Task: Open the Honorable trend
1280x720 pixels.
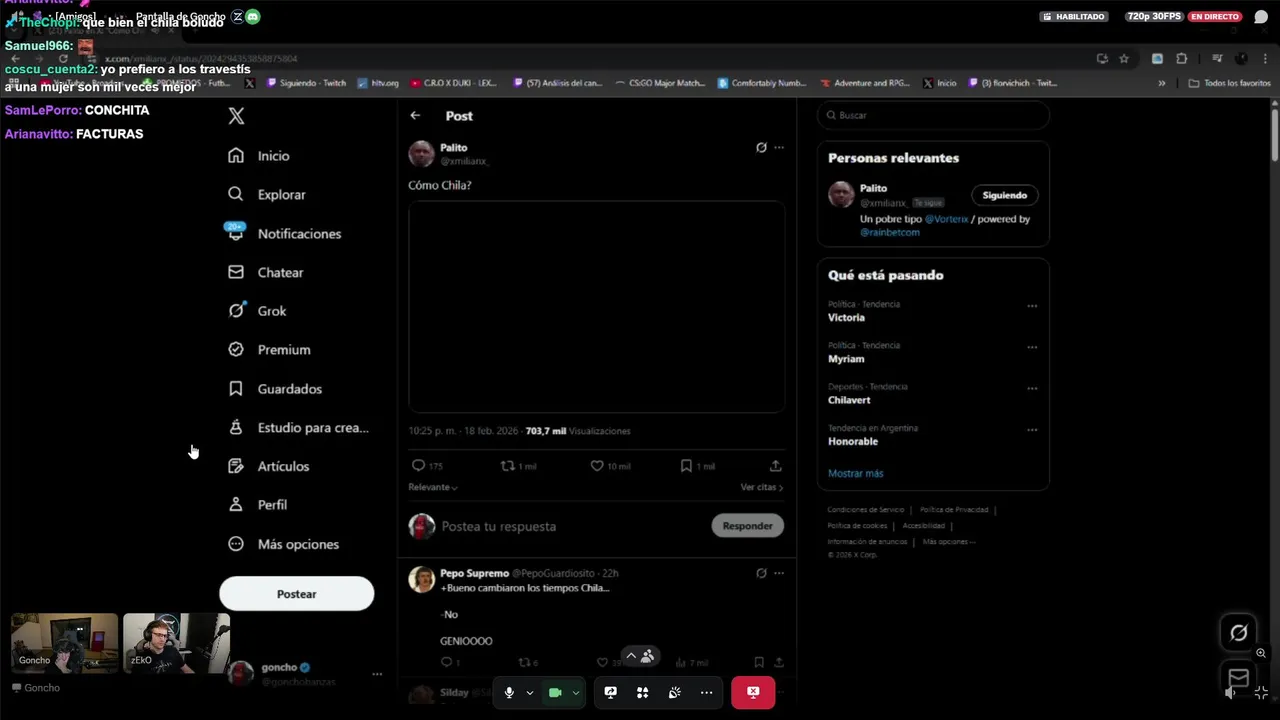Action: [x=853, y=441]
